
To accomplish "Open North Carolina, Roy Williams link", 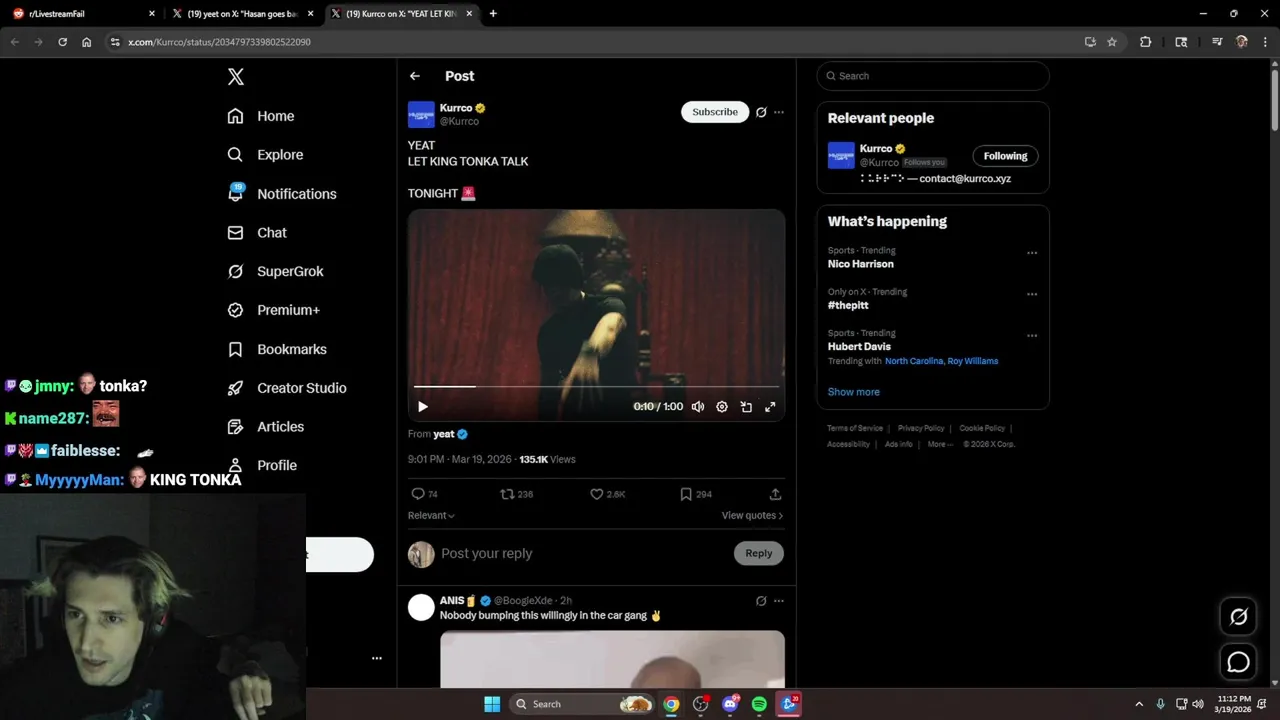I will point(941,361).
